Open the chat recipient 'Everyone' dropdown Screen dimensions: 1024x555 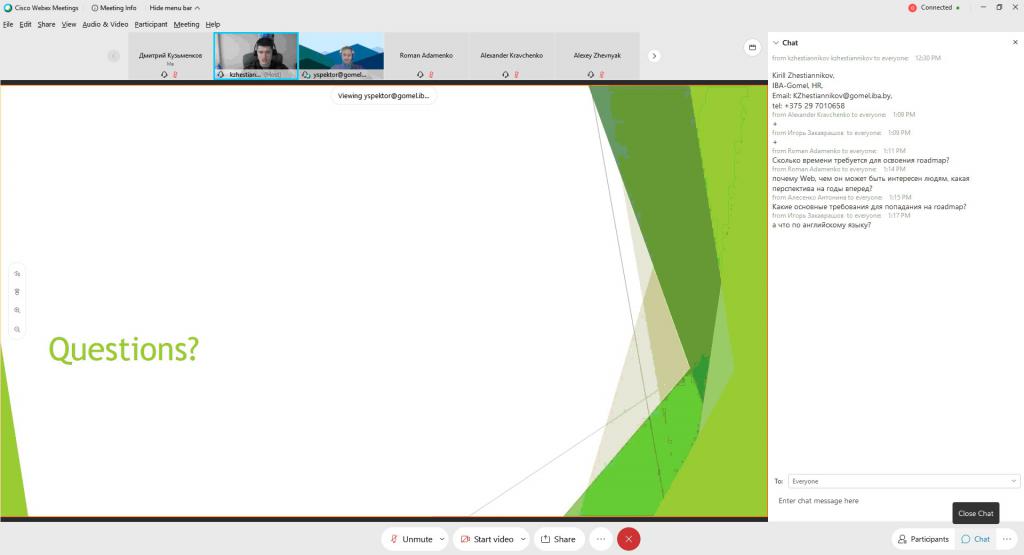click(x=903, y=481)
